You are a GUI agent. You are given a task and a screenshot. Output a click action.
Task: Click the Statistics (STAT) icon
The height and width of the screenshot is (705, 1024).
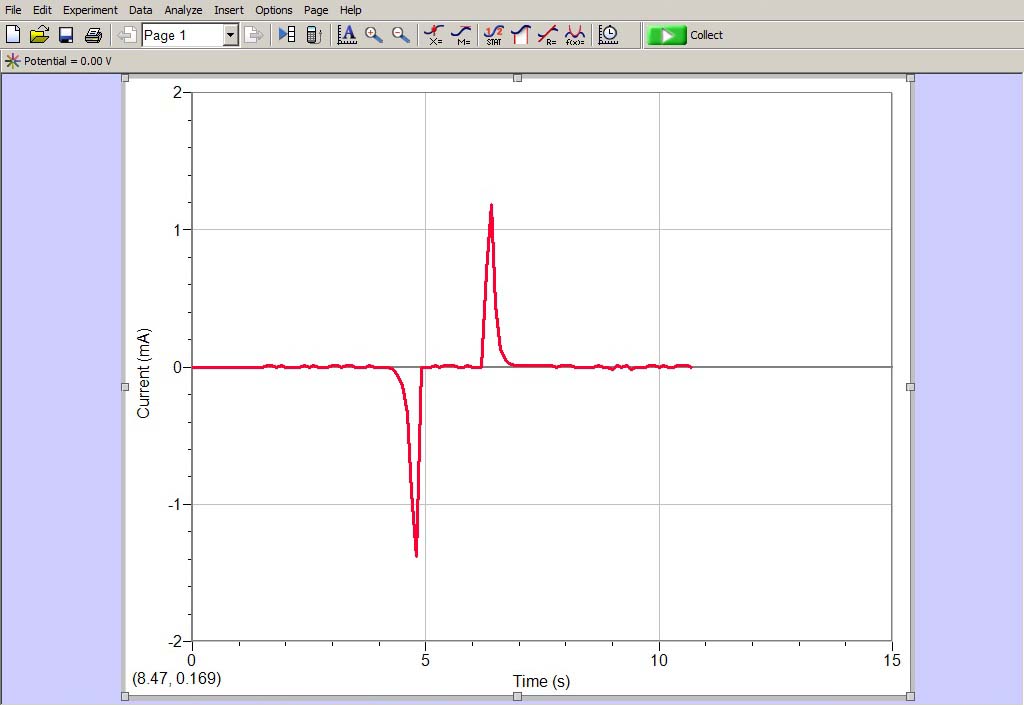point(493,35)
